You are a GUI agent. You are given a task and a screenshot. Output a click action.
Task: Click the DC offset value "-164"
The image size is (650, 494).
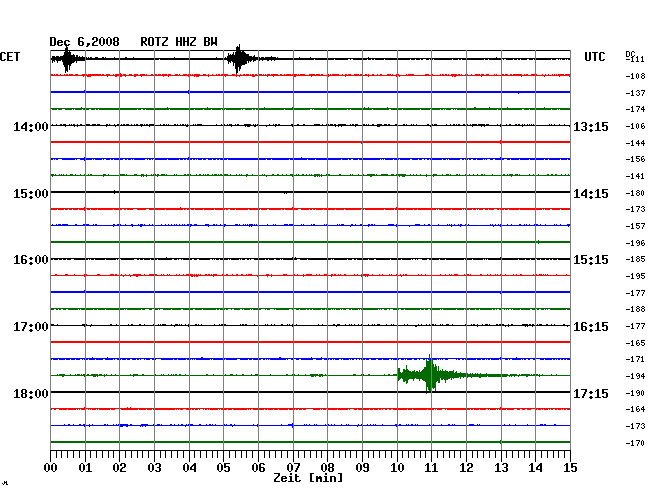tap(635, 409)
